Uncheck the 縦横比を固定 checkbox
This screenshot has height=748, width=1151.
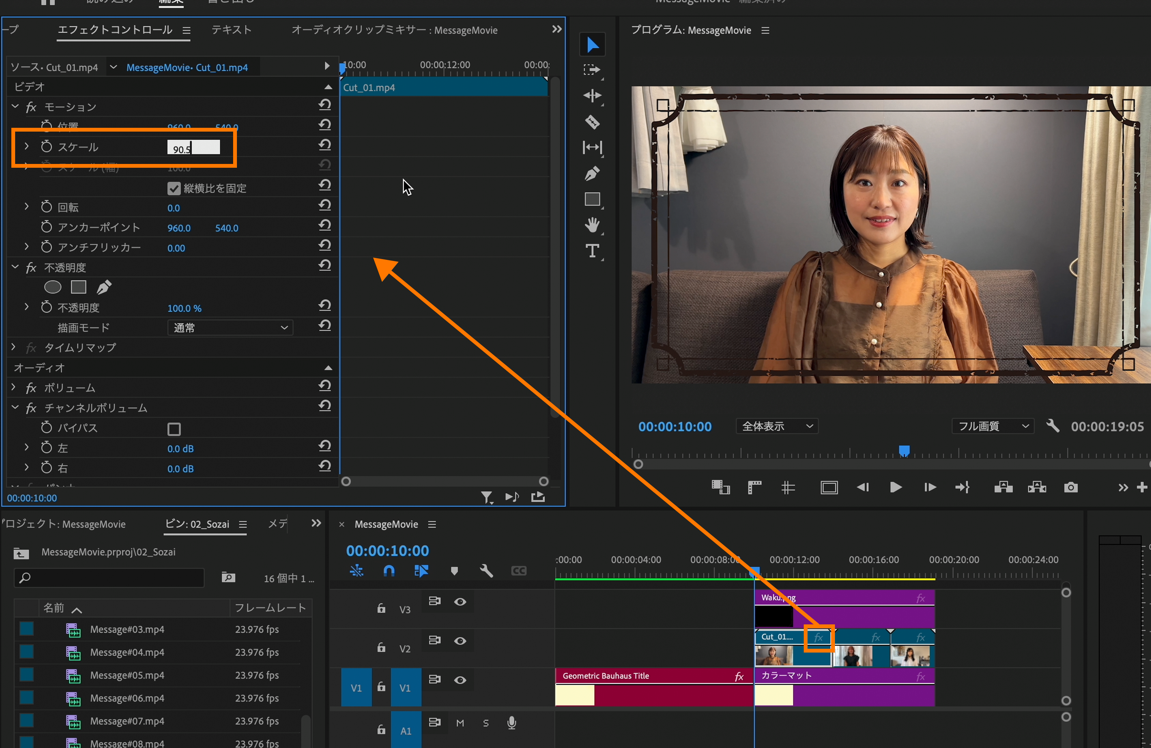click(174, 188)
